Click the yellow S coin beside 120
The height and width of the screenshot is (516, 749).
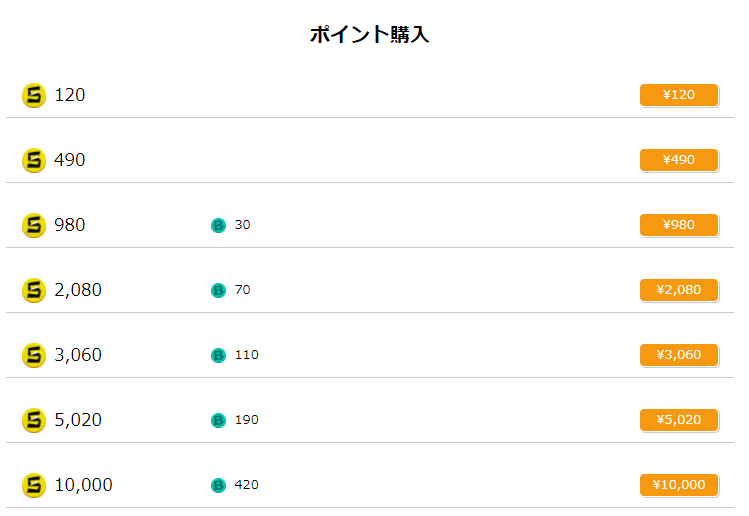pyautogui.click(x=34, y=95)
